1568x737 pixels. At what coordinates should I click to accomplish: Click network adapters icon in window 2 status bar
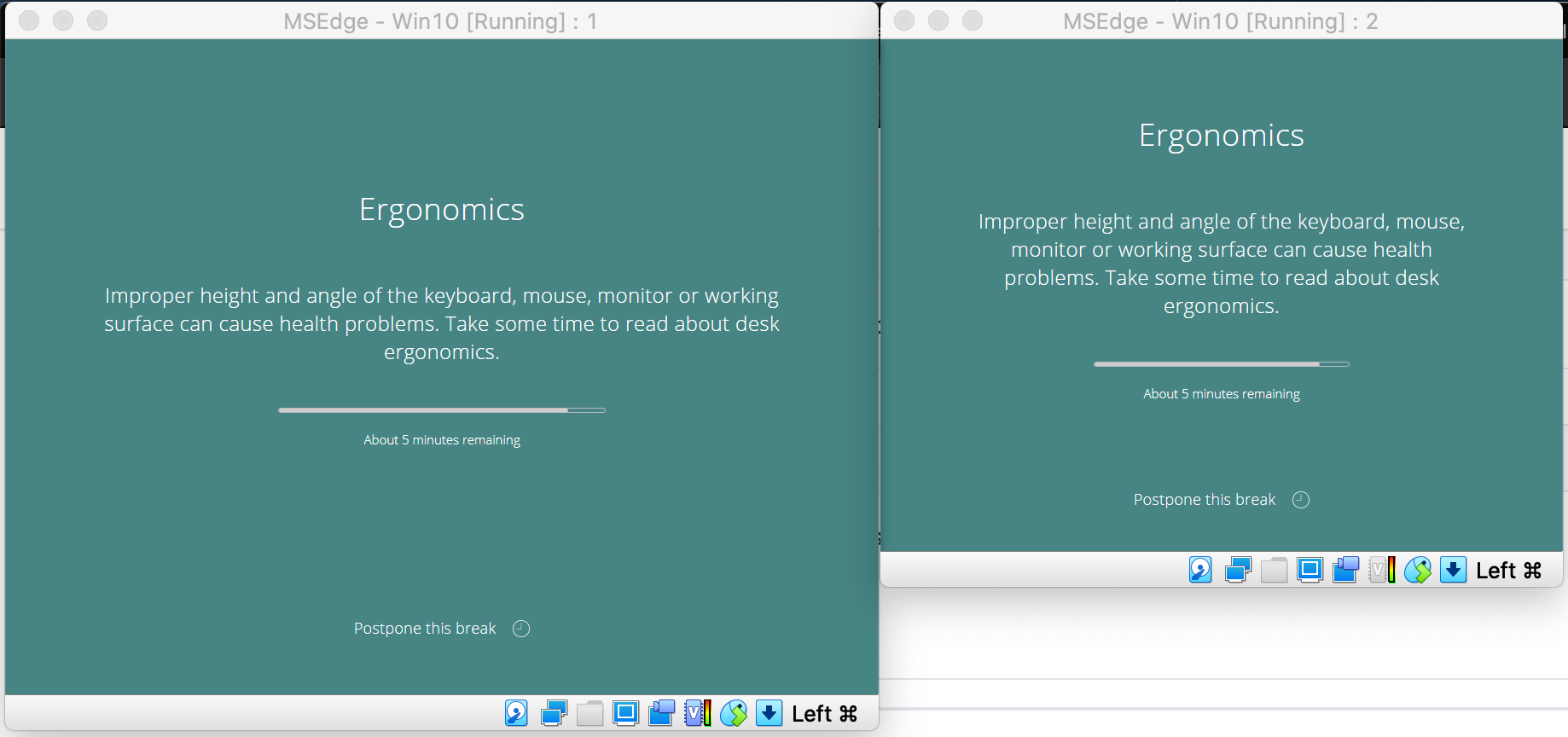(1238, 570)
